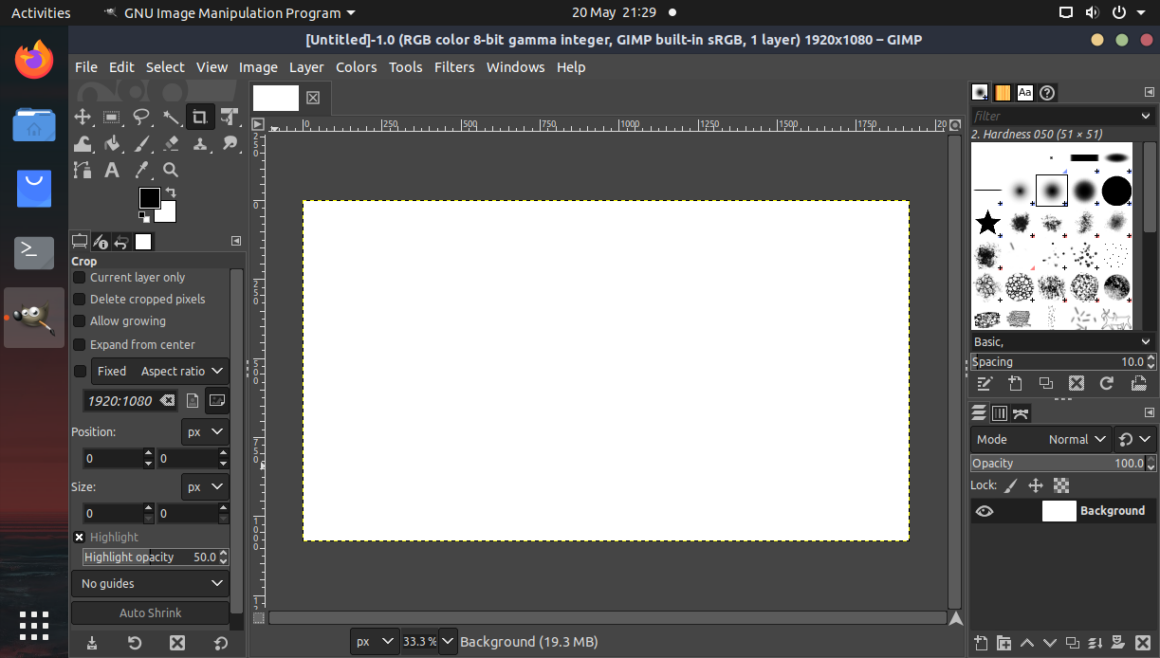Create a new layer
This screenshot has height=658, width=1160.
pyautogui.click(x=981, y=643)
